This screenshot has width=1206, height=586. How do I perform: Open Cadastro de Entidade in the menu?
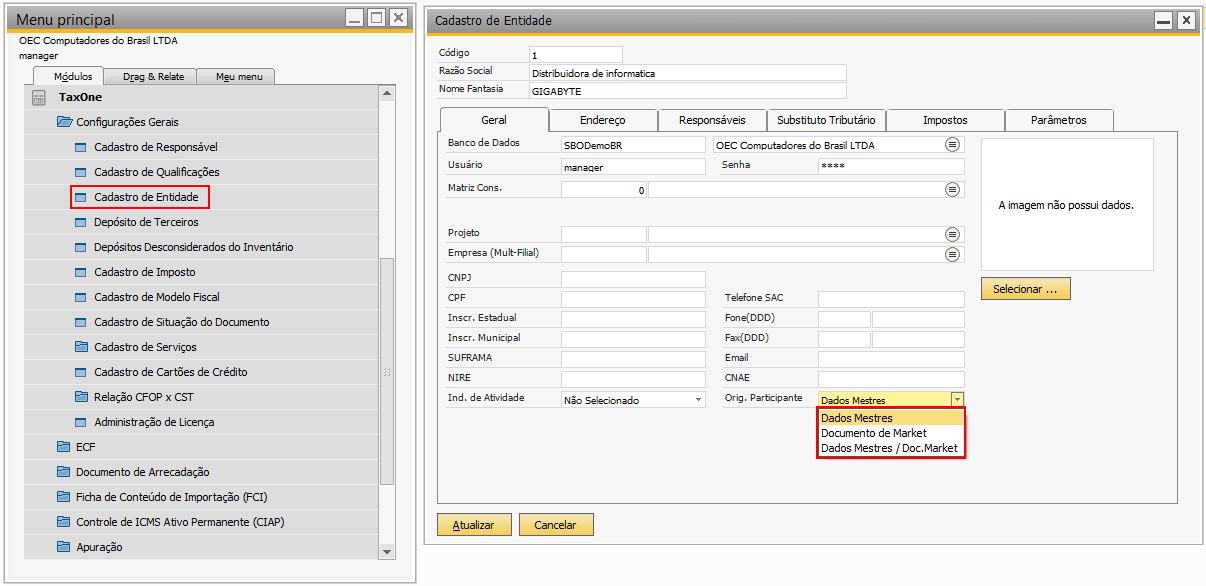tap(146, 197)
